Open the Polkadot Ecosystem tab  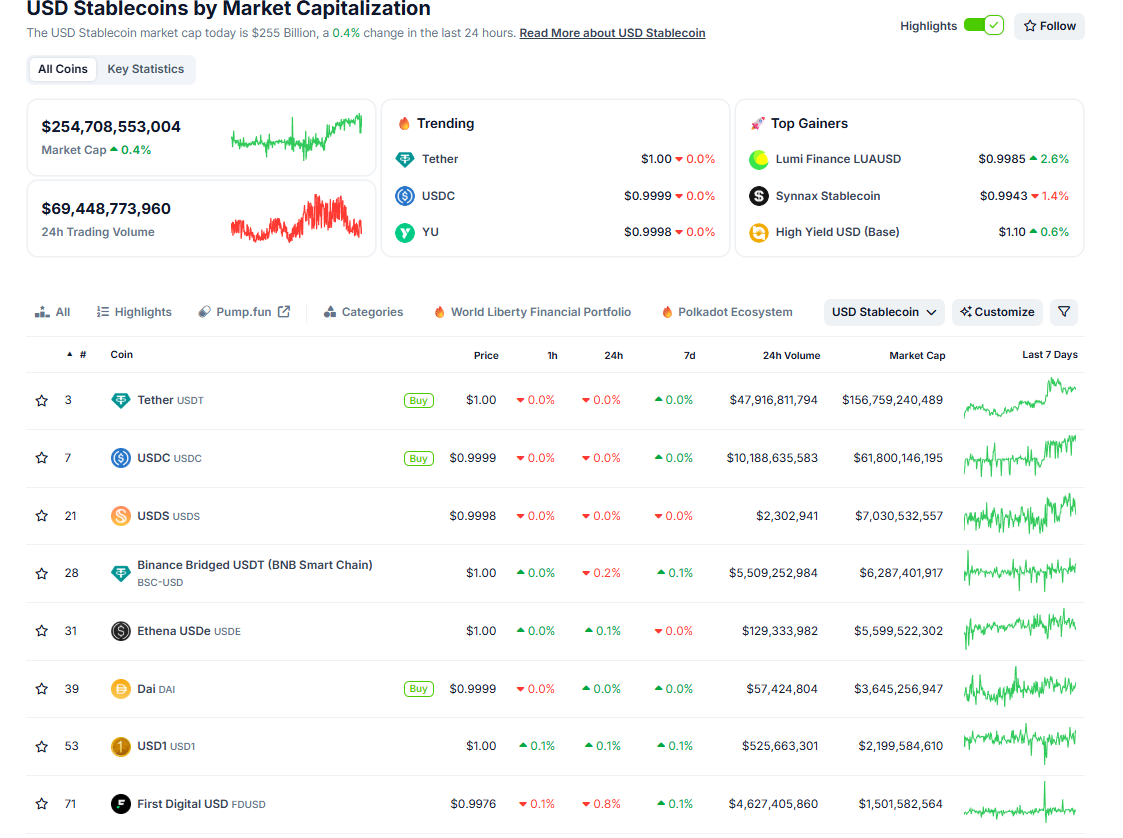coord(727,312)
